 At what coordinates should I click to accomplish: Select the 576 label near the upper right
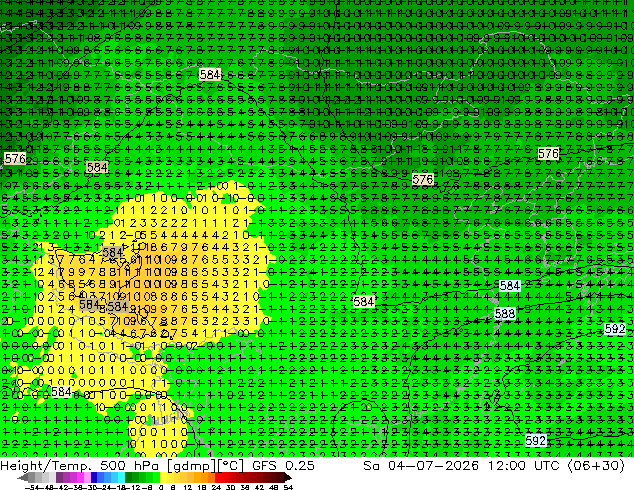(x=548, y=154)
